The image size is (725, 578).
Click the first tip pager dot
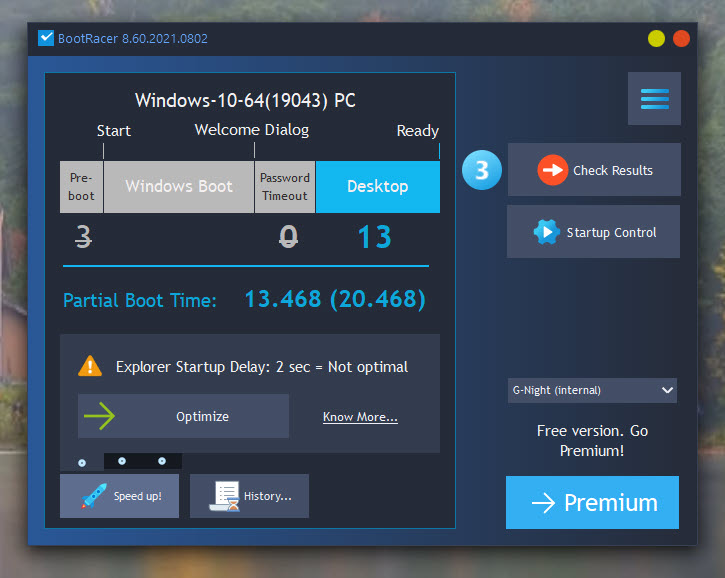click(82, 463)
